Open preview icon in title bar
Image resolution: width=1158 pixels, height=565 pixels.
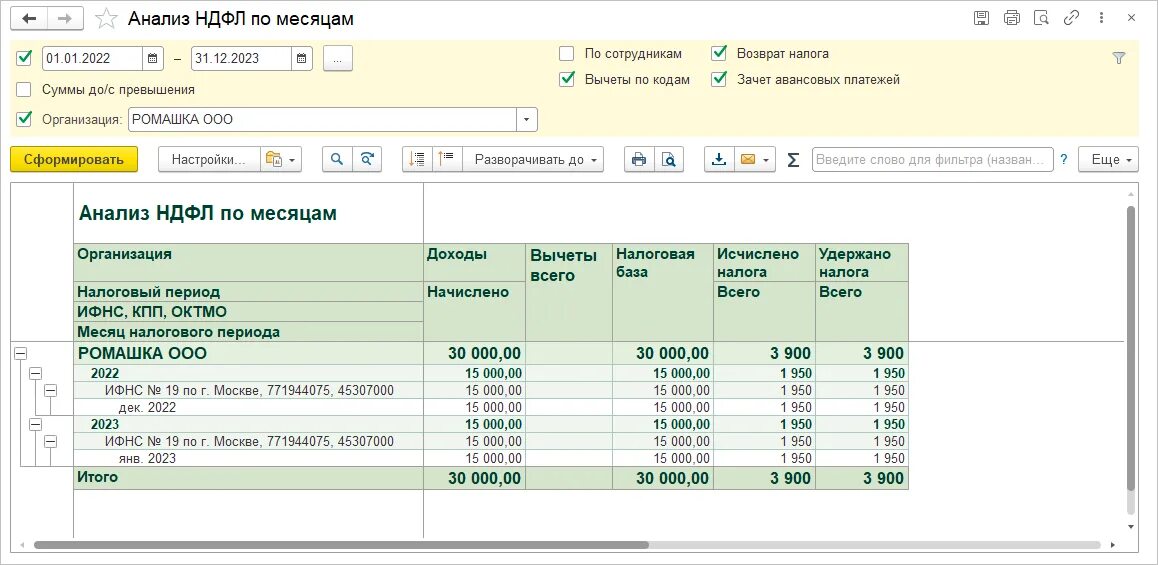pos(1041,18)
